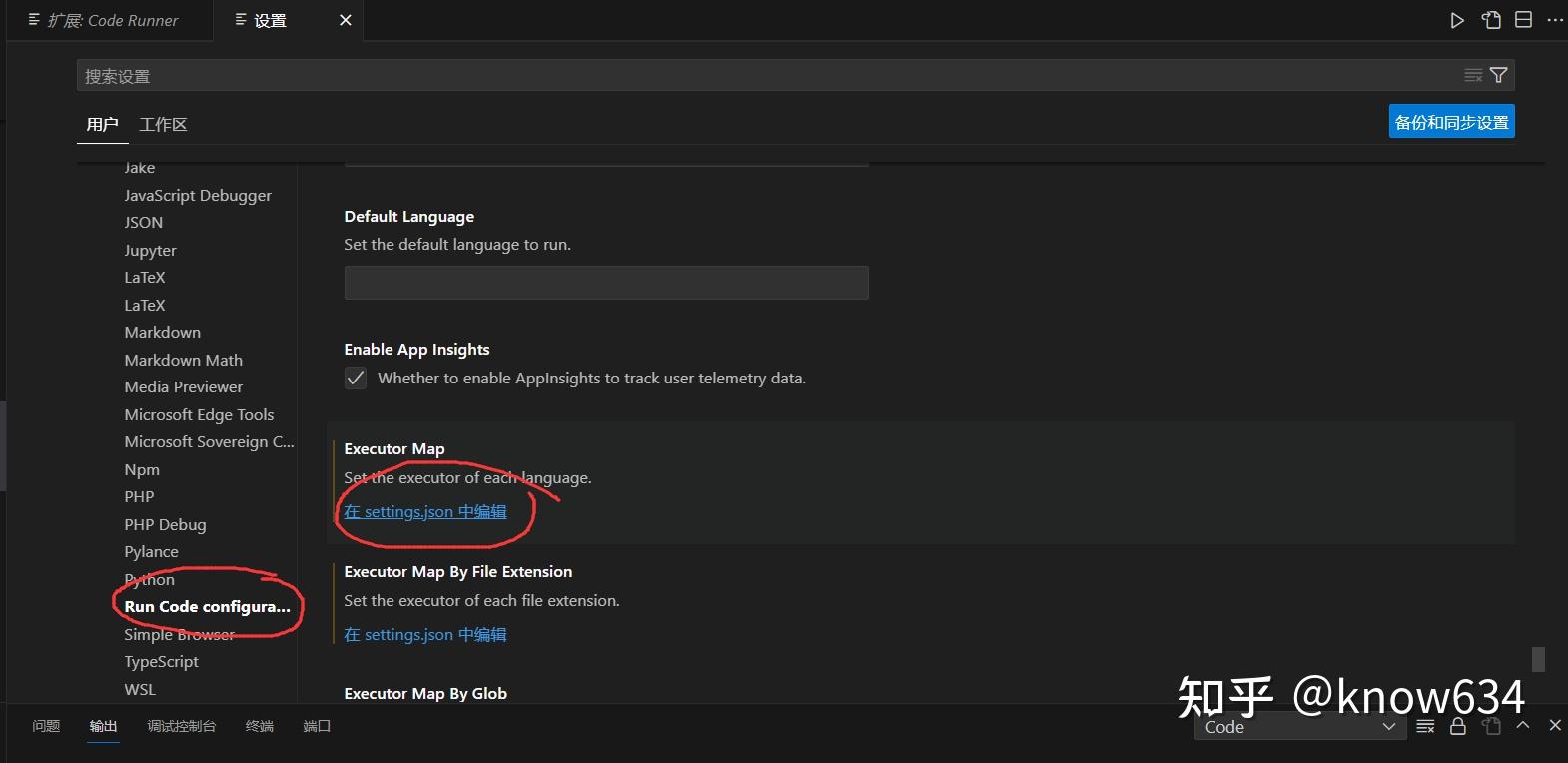Toggle the output scroll lock icon
Image resolution: width=1568 pixels, height=763 pixels.
point(1458,726)
